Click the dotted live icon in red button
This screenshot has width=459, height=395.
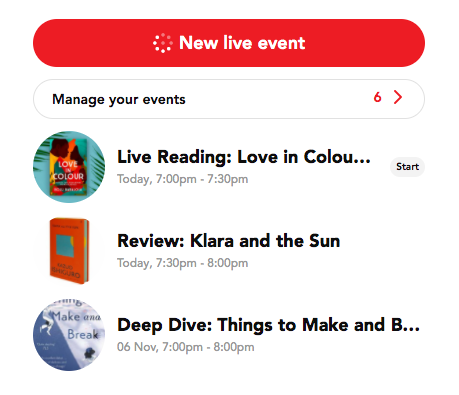[x=163, y=43]
